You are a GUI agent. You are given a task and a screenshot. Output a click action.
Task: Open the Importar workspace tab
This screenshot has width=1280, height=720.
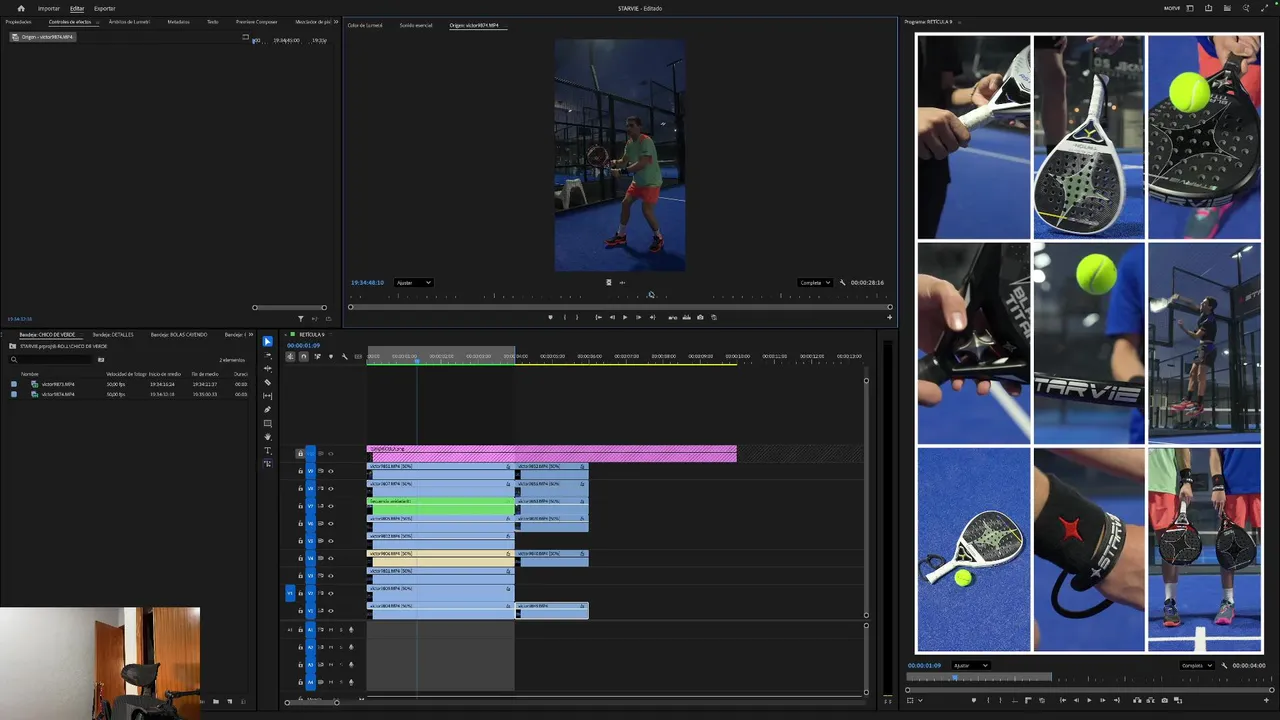point(49,8)
